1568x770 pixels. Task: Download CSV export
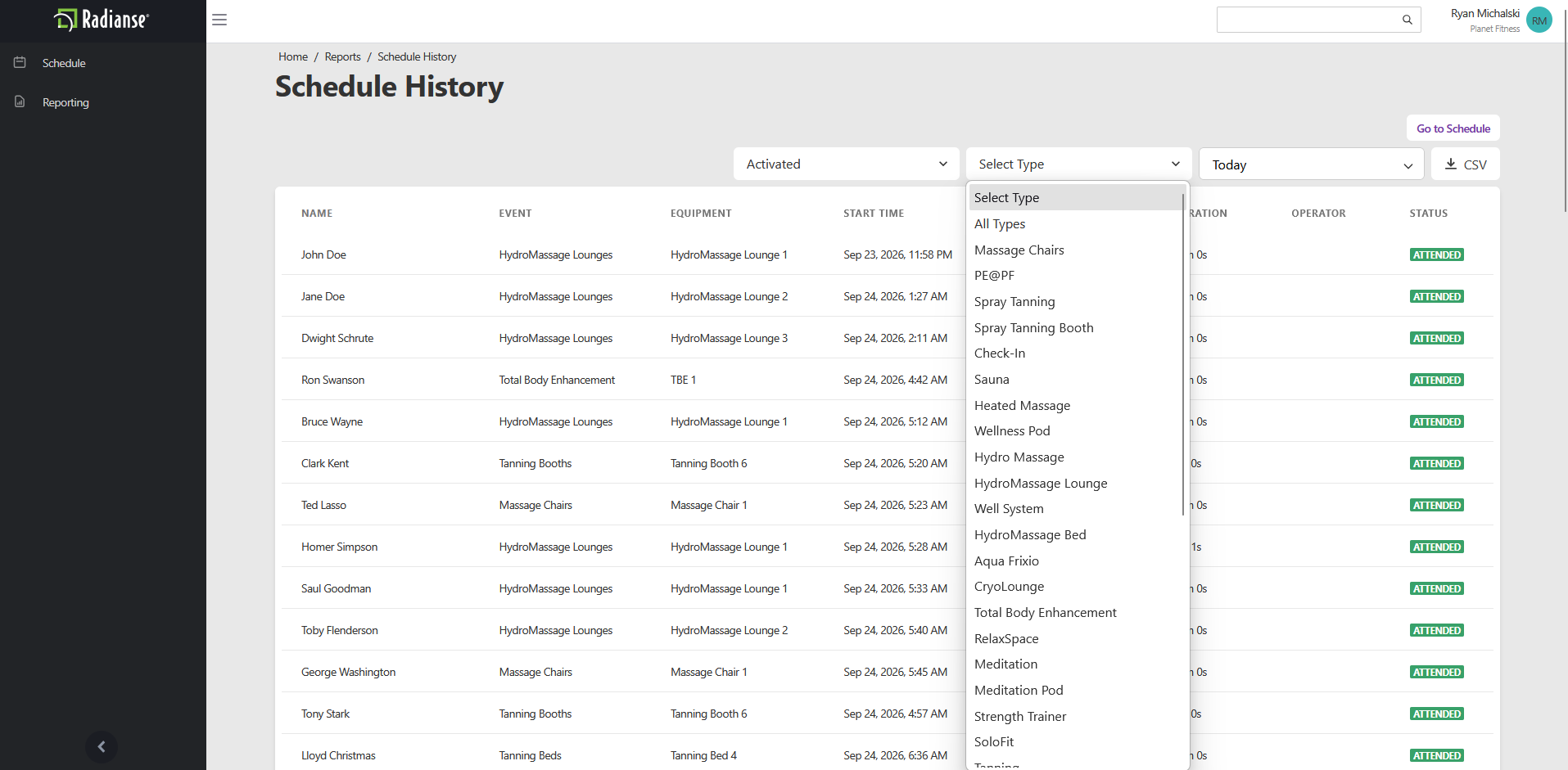tap(1466, 164)
